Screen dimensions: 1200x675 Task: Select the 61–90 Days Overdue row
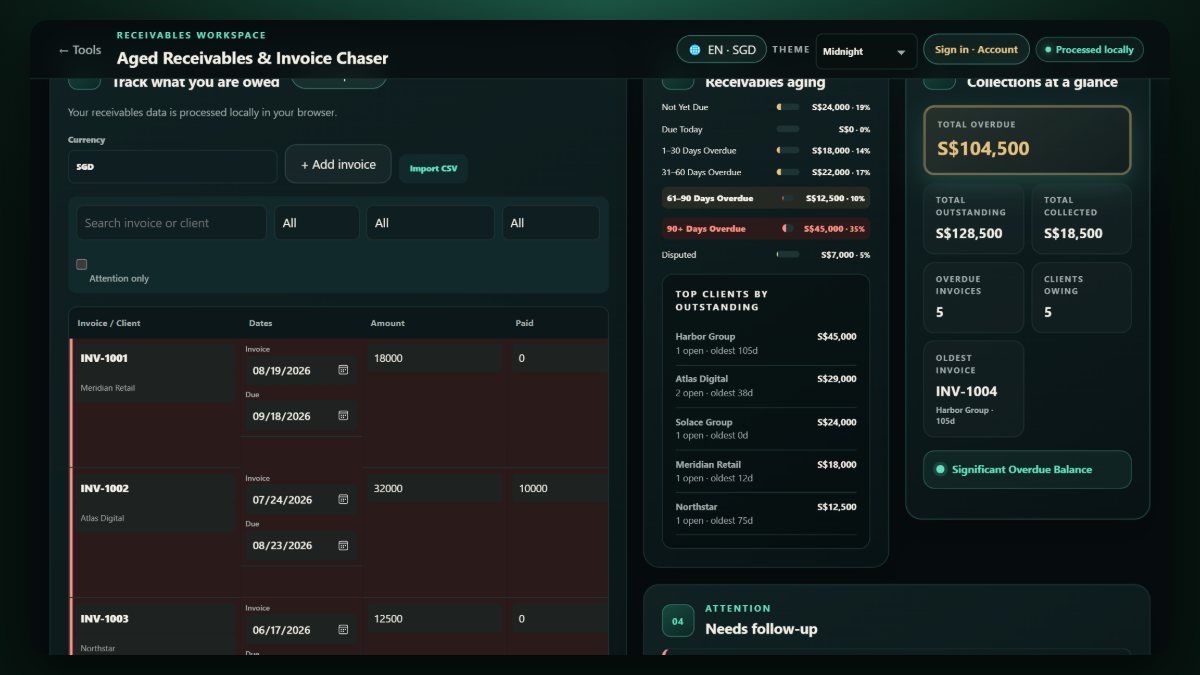[766, 198]
